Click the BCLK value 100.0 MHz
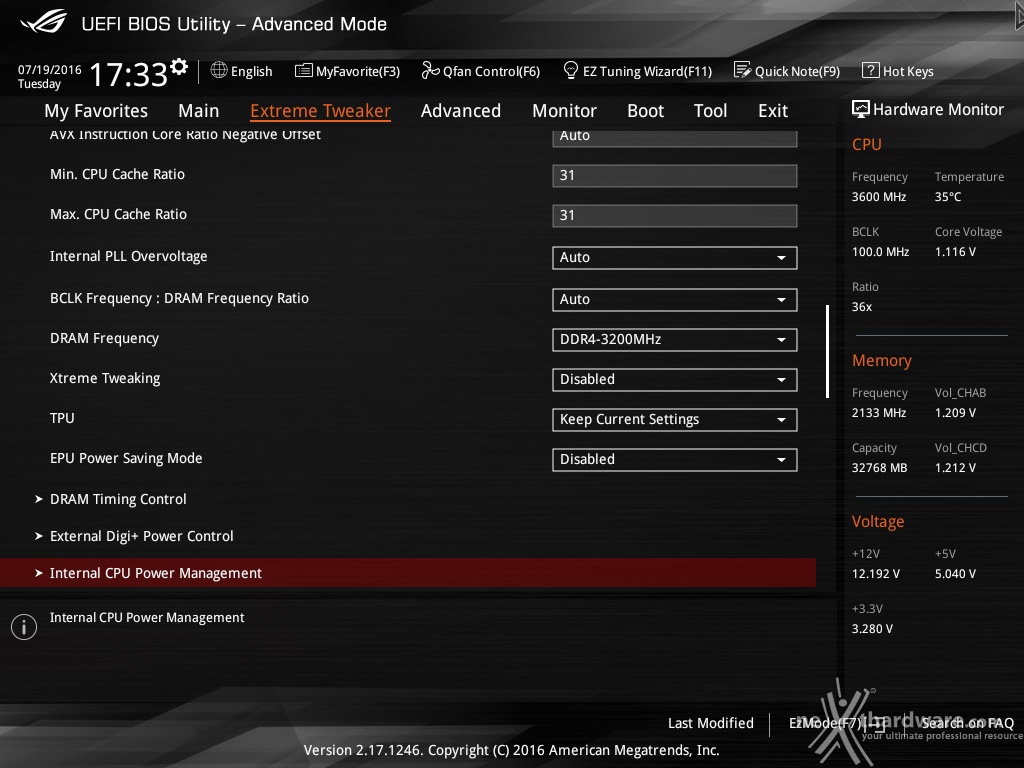This screenshot has height=768, width=1024. pos(880,251)
